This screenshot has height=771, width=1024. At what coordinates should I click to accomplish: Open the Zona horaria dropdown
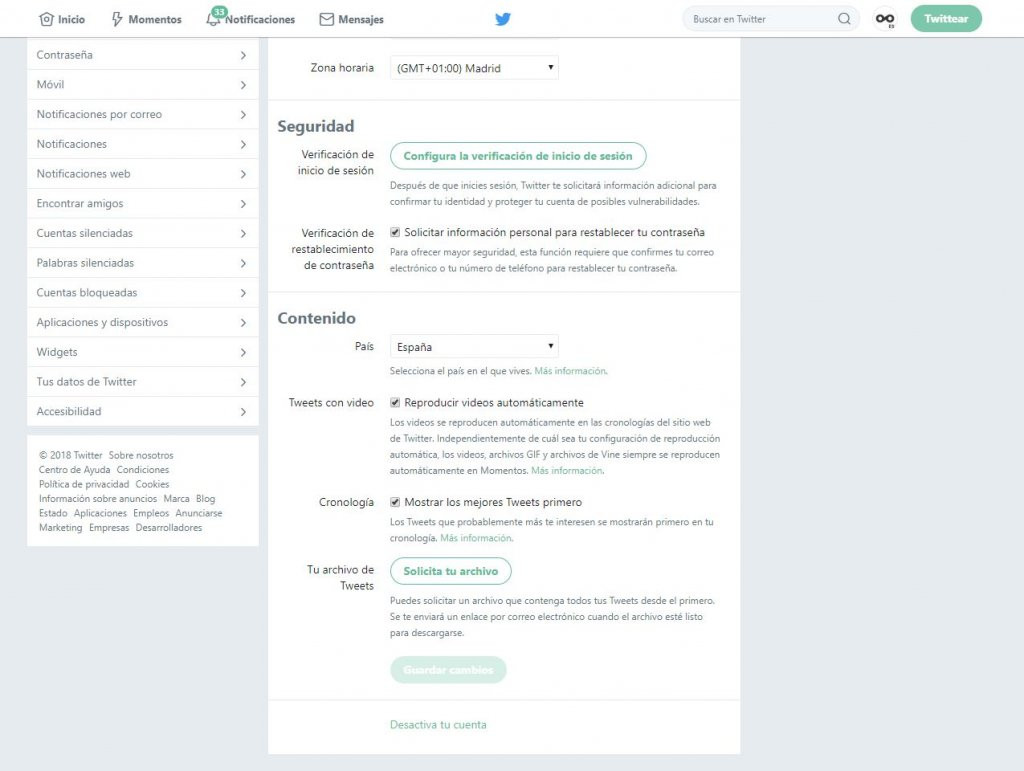(x=474, y=67)
